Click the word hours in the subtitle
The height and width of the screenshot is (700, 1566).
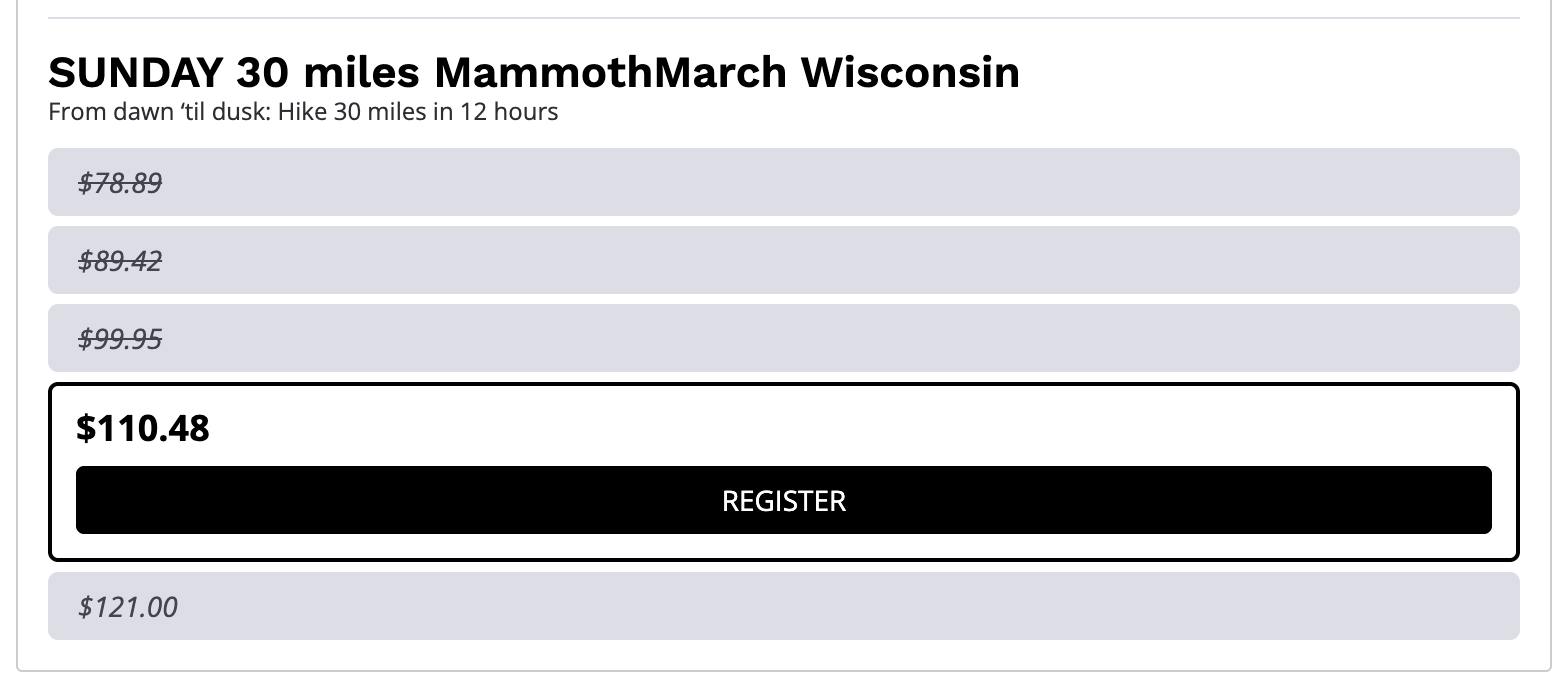(525, 111)
